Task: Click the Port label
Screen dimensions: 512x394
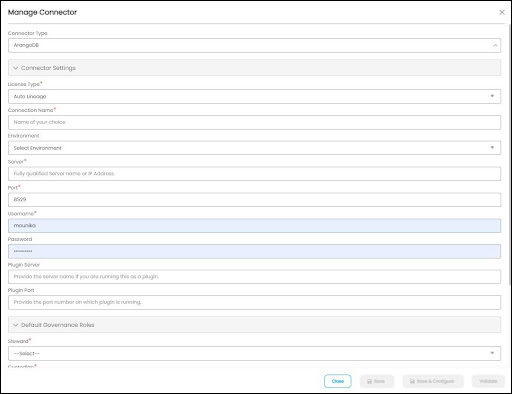Action: click(x=13, y=188)
